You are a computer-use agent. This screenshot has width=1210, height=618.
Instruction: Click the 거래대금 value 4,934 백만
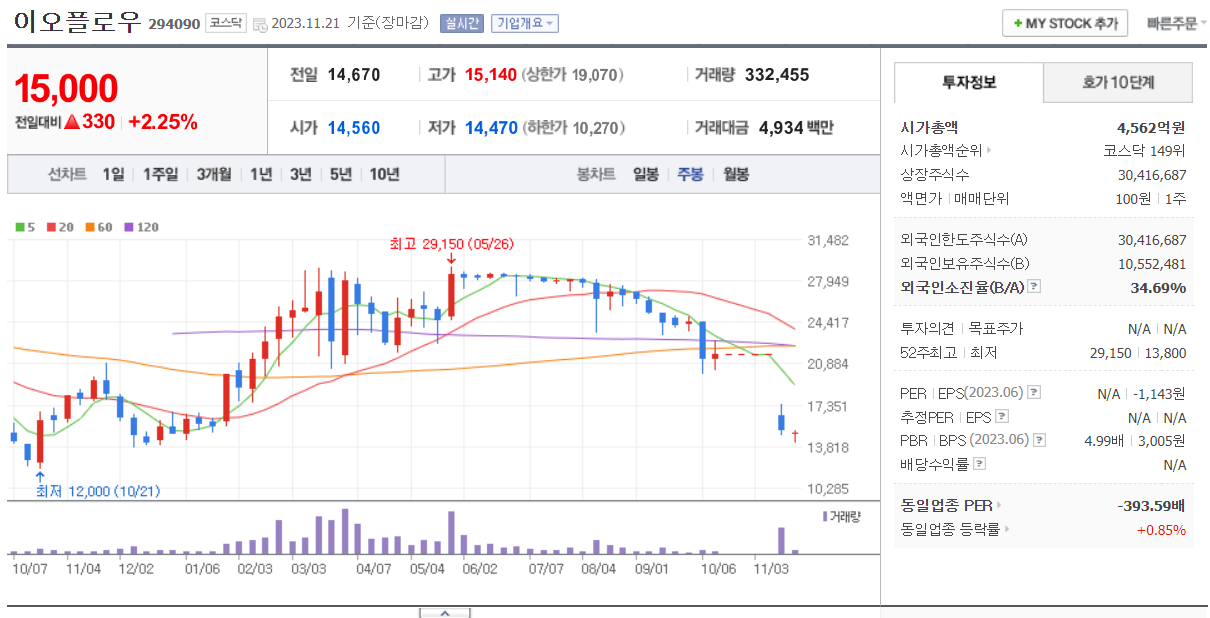[x=796, y=128]
